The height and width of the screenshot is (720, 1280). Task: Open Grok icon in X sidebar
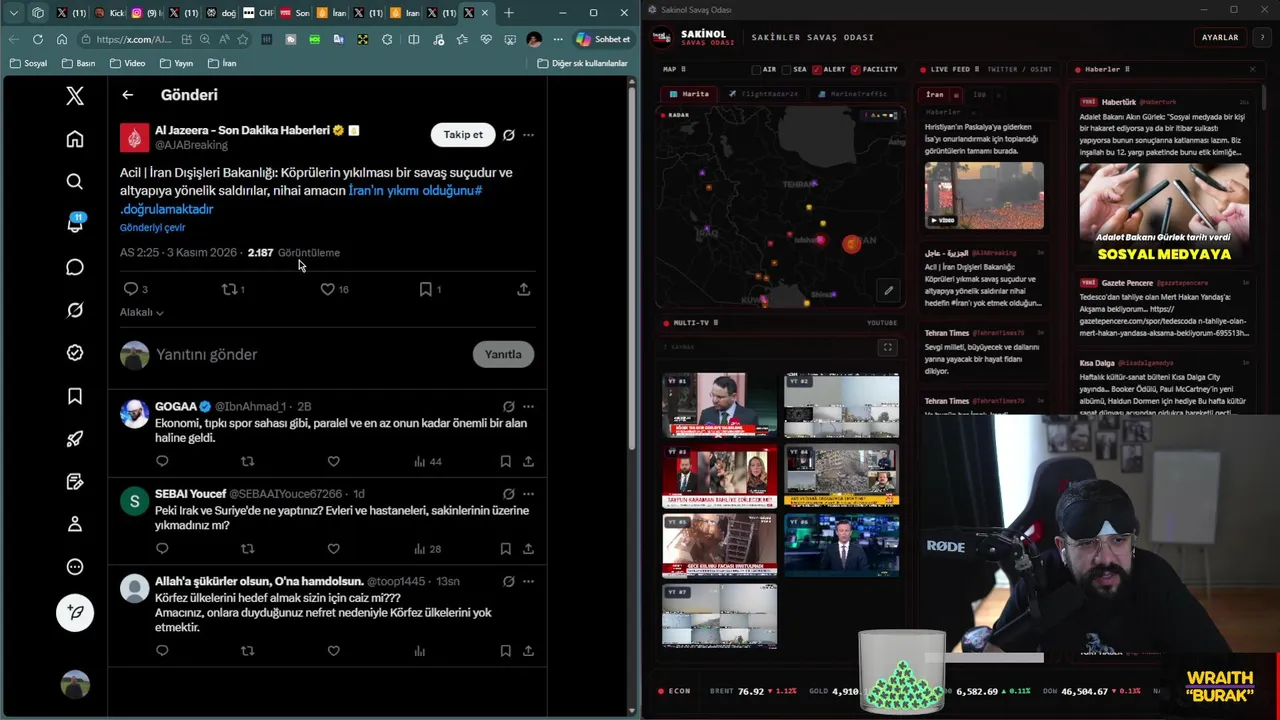75,310
